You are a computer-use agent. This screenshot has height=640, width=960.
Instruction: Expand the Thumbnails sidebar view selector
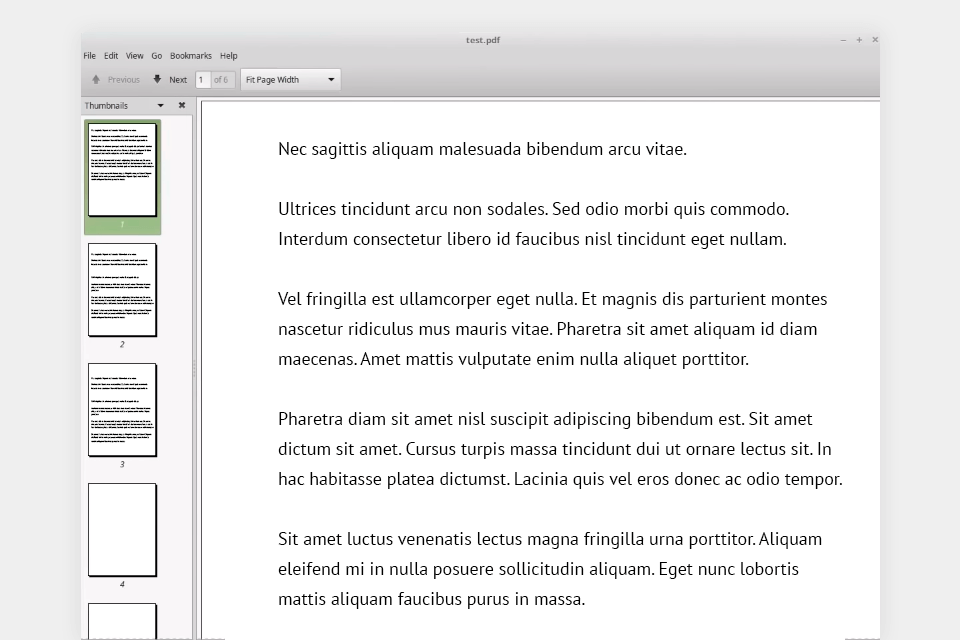point(160,105)
